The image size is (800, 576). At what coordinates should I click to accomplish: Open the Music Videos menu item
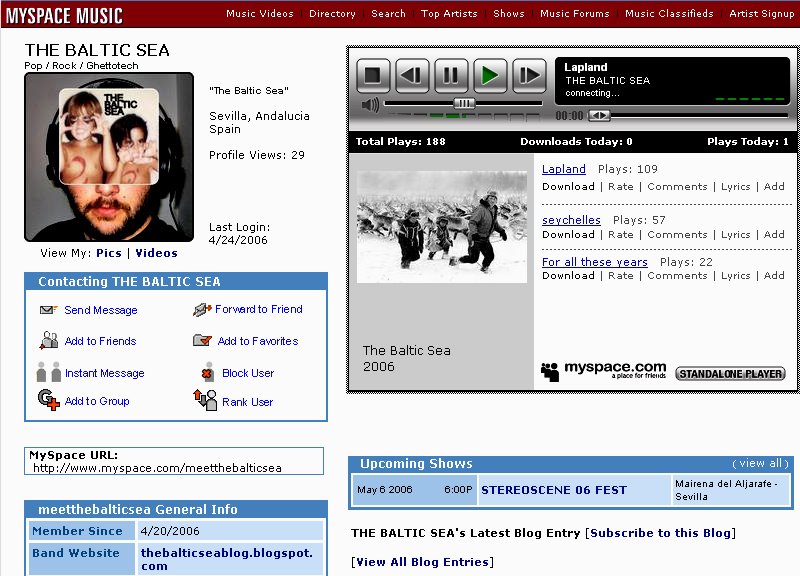pyautogui.click(x=260, y=14)
